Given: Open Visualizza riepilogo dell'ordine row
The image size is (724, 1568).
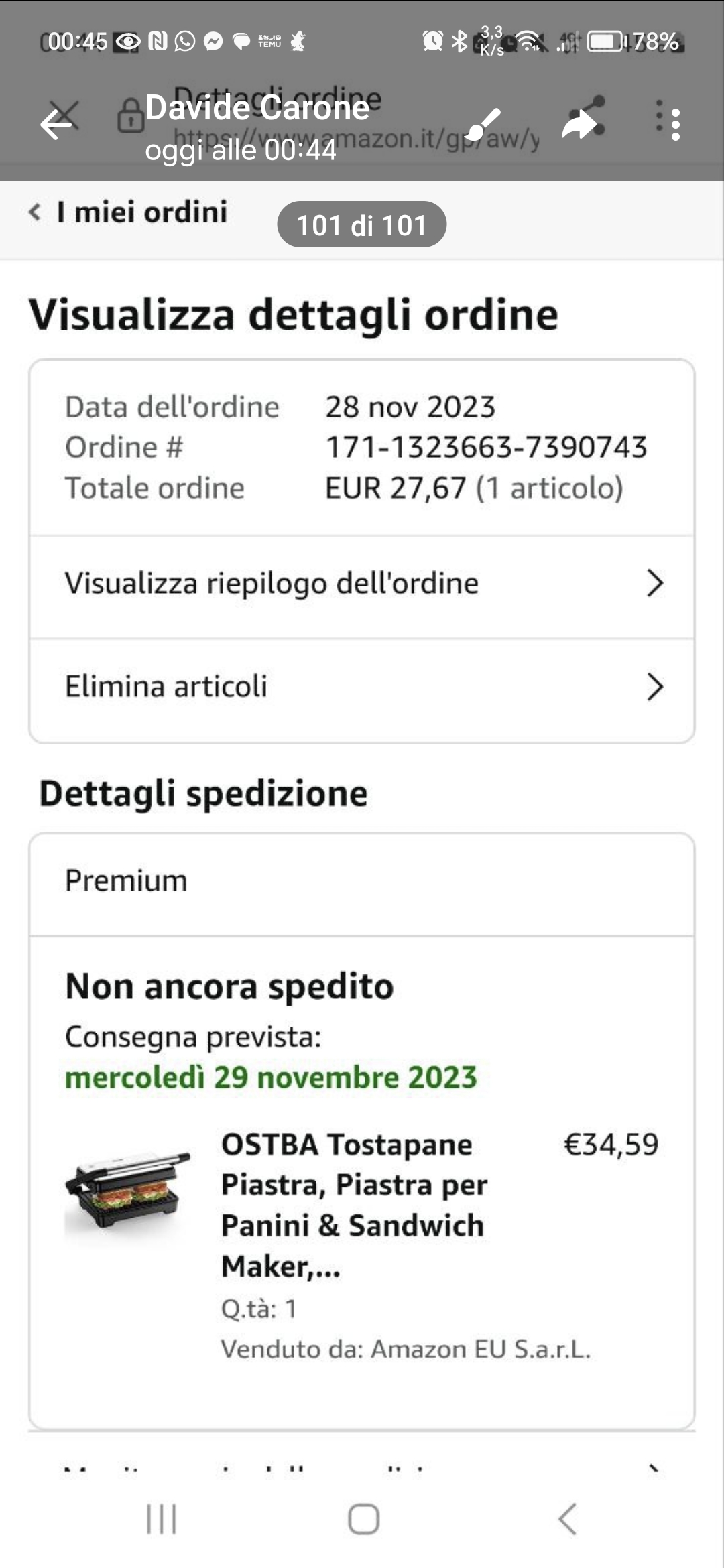Looking at the screenshot, I should click(271, 583).
